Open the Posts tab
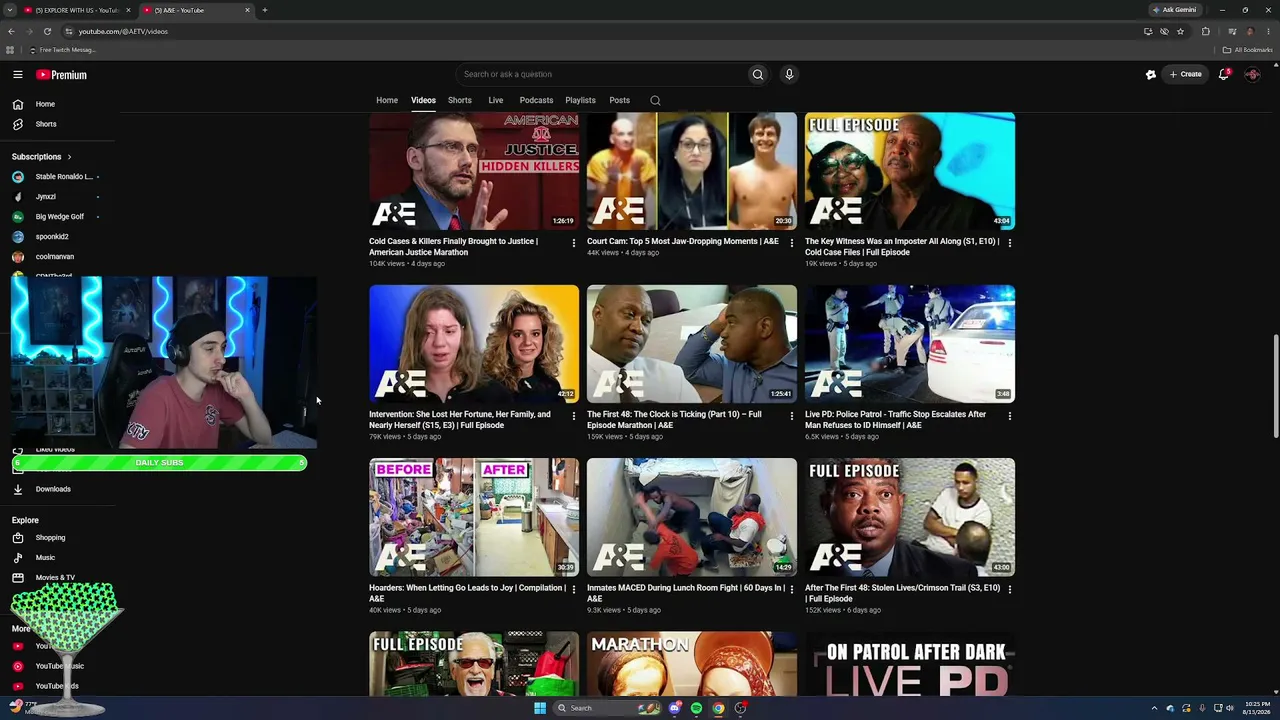The image size is (1280, 720). tap(620, 100)
